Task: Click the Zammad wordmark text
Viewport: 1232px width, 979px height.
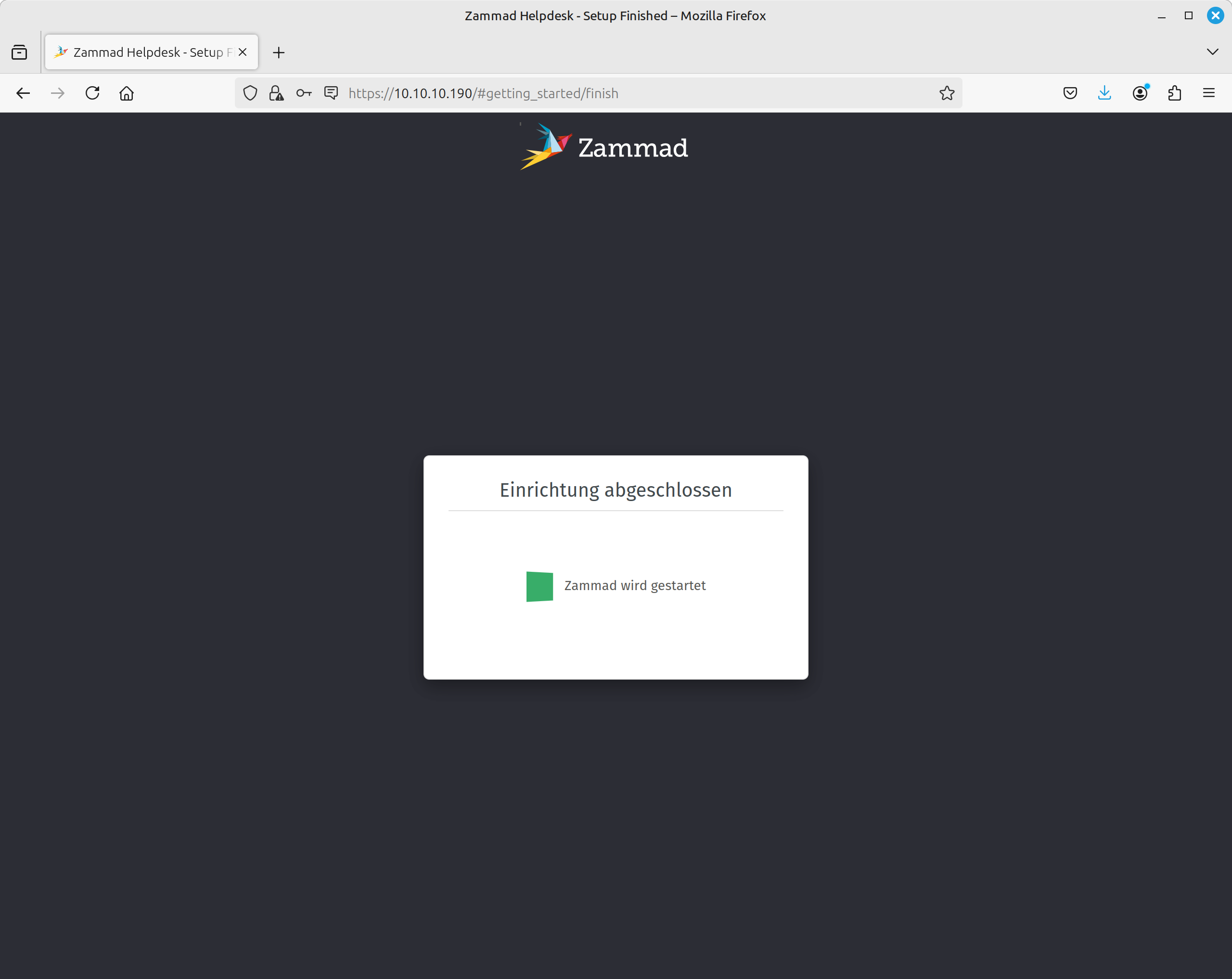Action: (x=633, y=148)
